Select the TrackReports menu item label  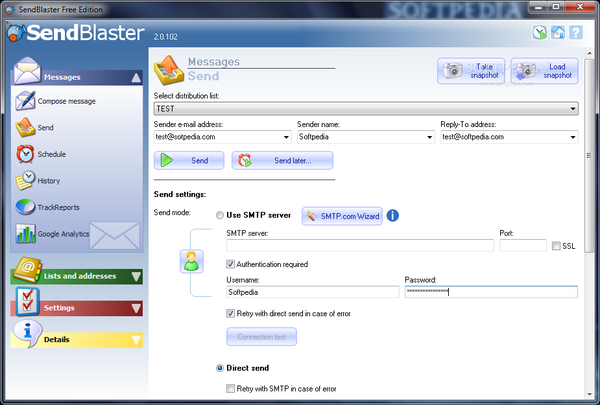click(x=59, y=207)
